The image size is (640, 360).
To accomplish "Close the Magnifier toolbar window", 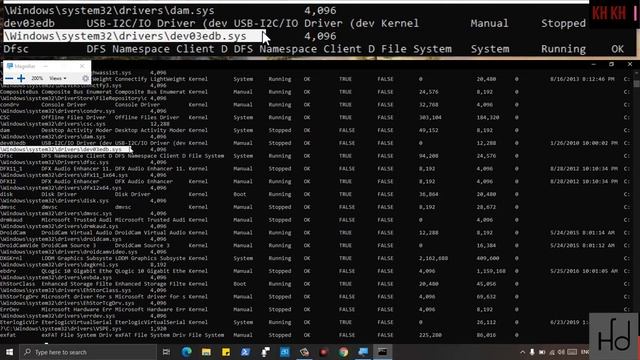I will tap(82, 66).
